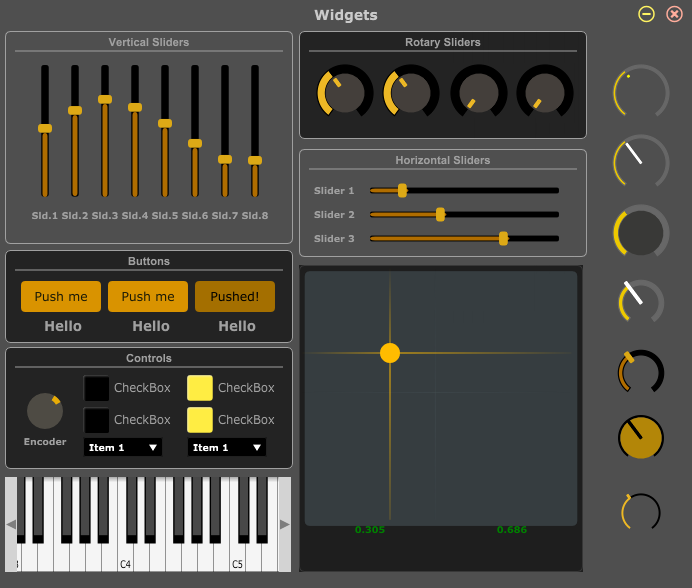Click the bottom knob in right column
692x588 pixels.
640,513
